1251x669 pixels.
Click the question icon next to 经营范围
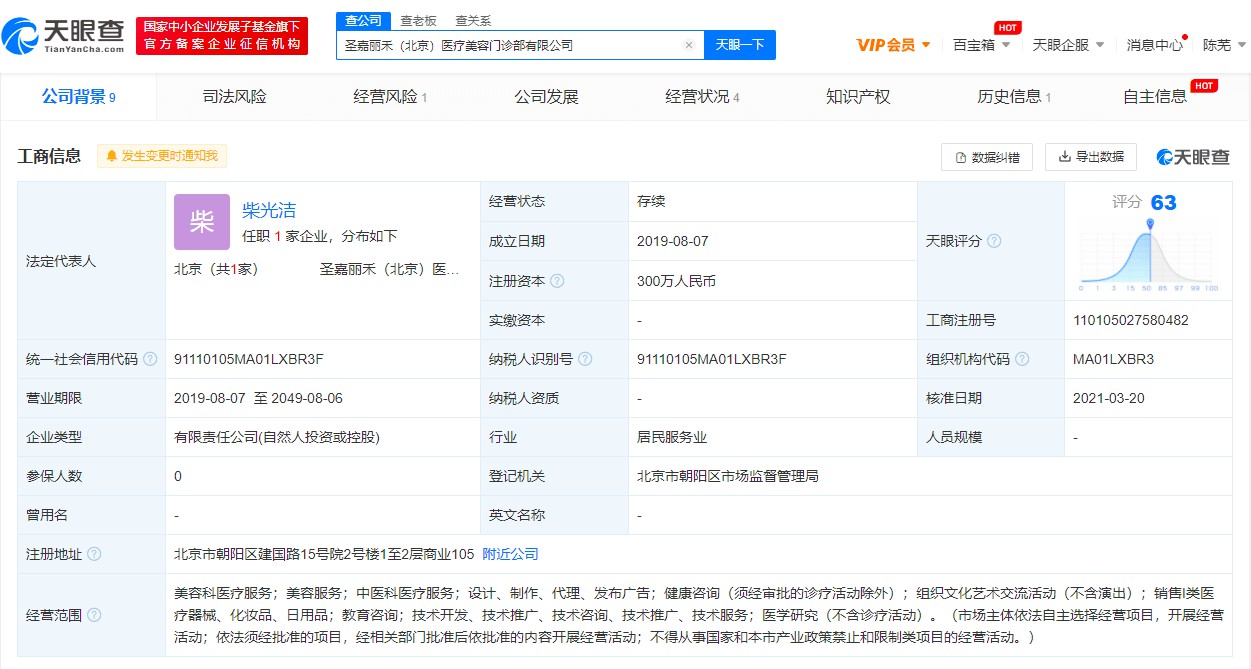pyautogui.click(x=94, y=615)
